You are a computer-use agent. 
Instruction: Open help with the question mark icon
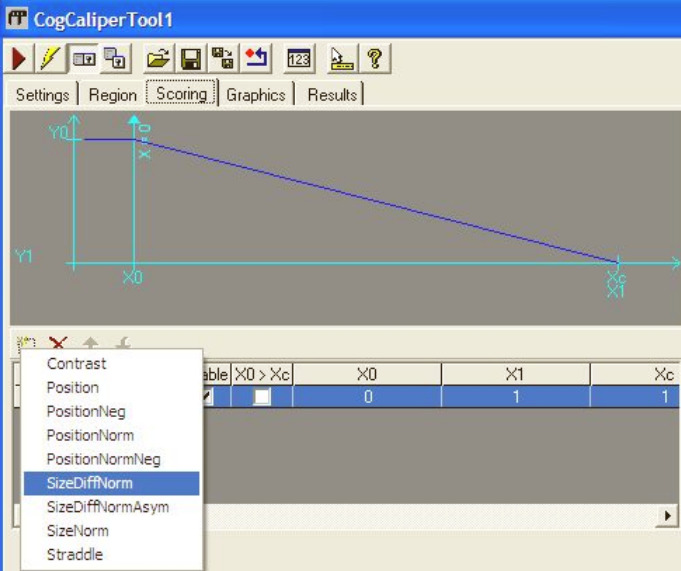click(375, 58)
